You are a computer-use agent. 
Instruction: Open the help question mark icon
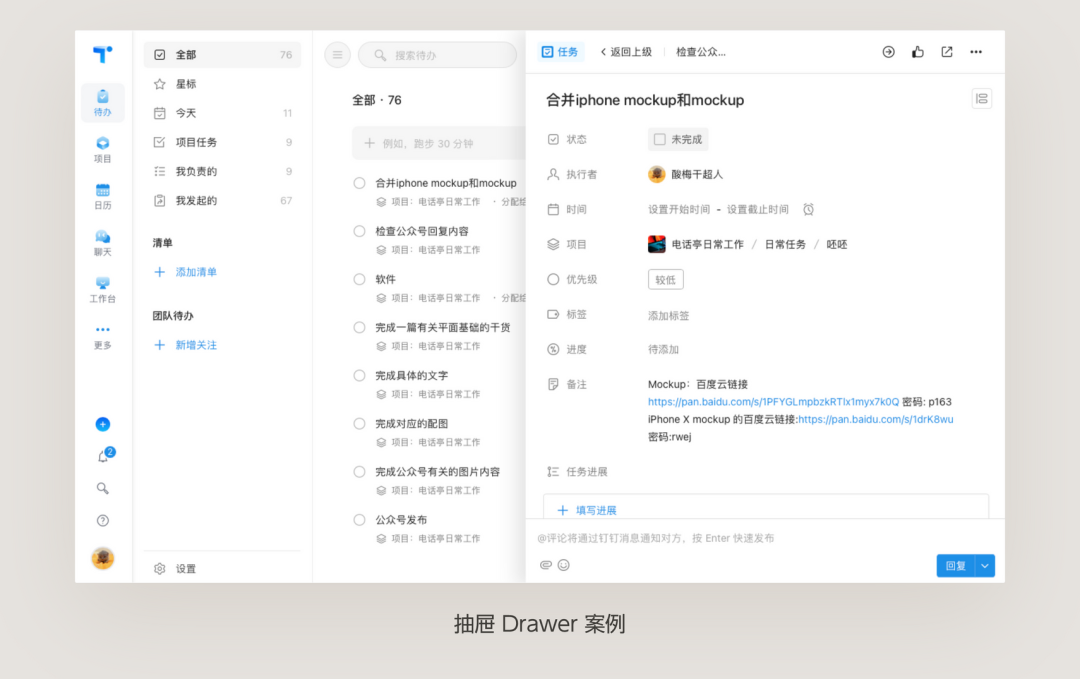pyautogui.click(x=103, y=521)
